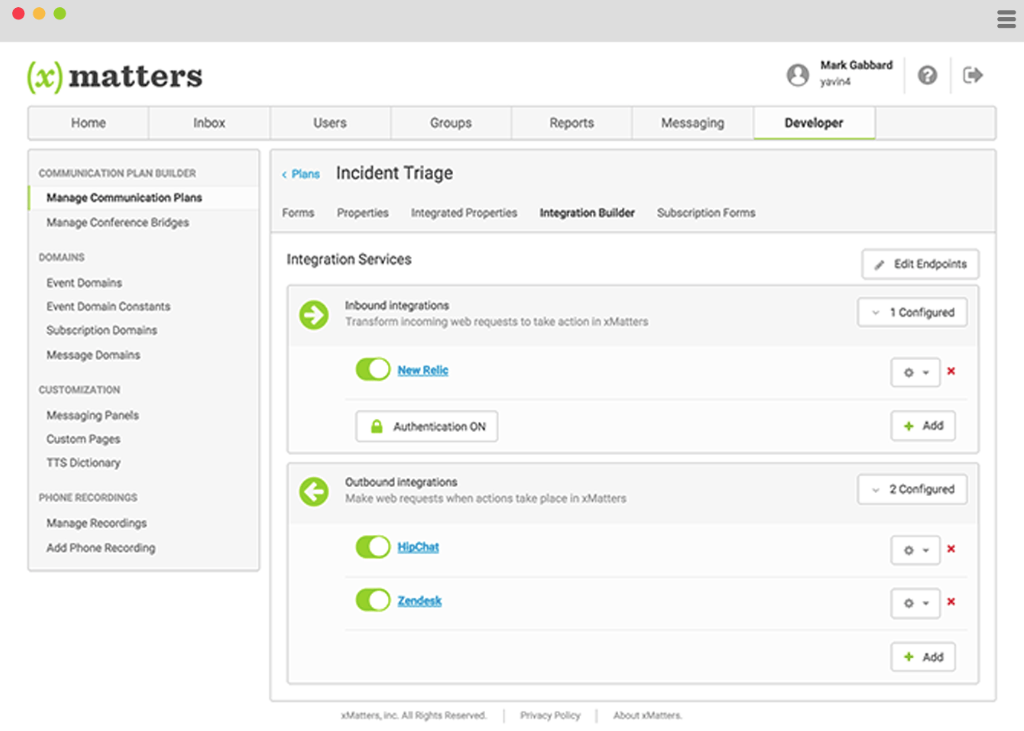Toggle the New Relic integration switch

coord(373,370)
